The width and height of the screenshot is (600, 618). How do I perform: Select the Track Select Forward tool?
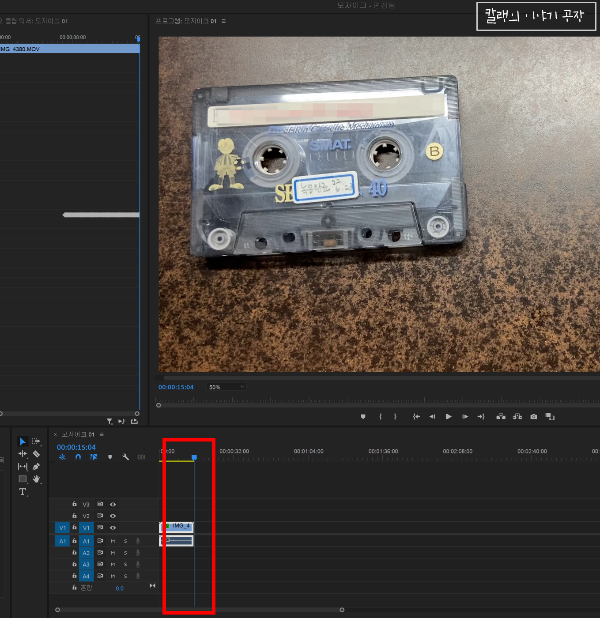tap(36, 441)
